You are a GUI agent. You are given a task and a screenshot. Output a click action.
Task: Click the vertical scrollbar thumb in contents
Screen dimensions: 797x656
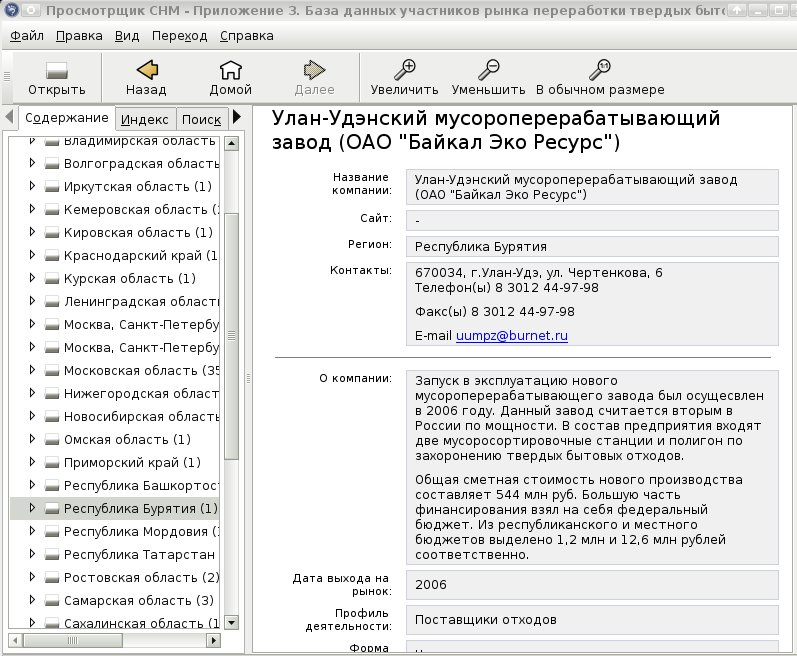pos(231,336)
